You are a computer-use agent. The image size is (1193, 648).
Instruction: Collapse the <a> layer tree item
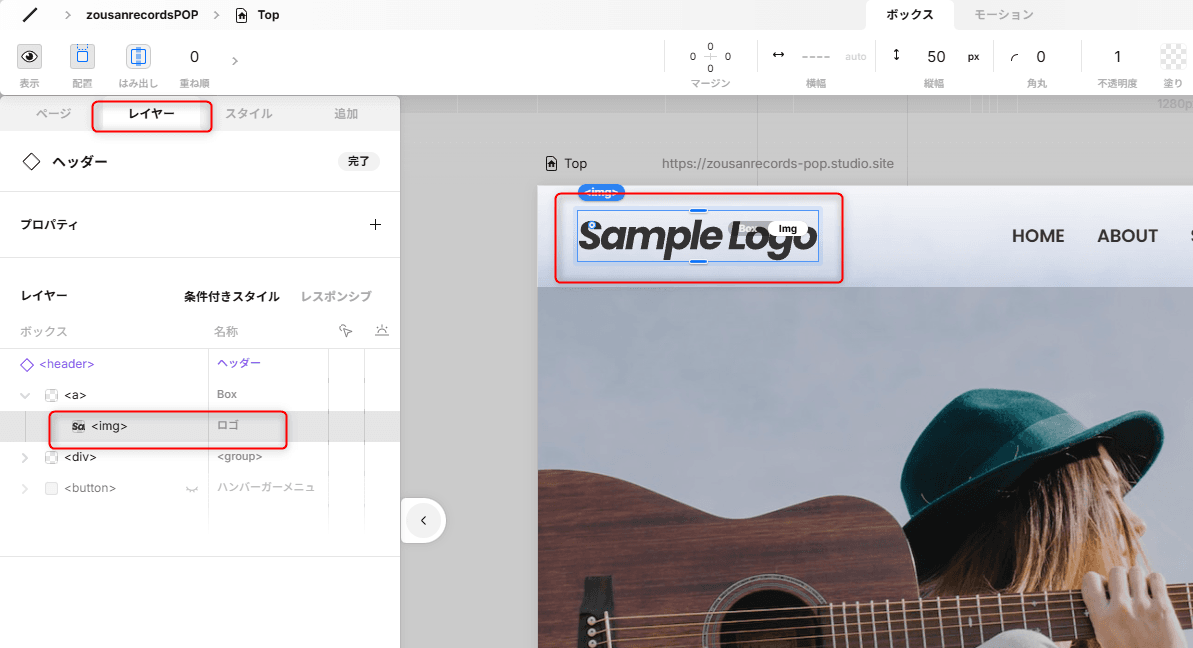click(26, 395)
